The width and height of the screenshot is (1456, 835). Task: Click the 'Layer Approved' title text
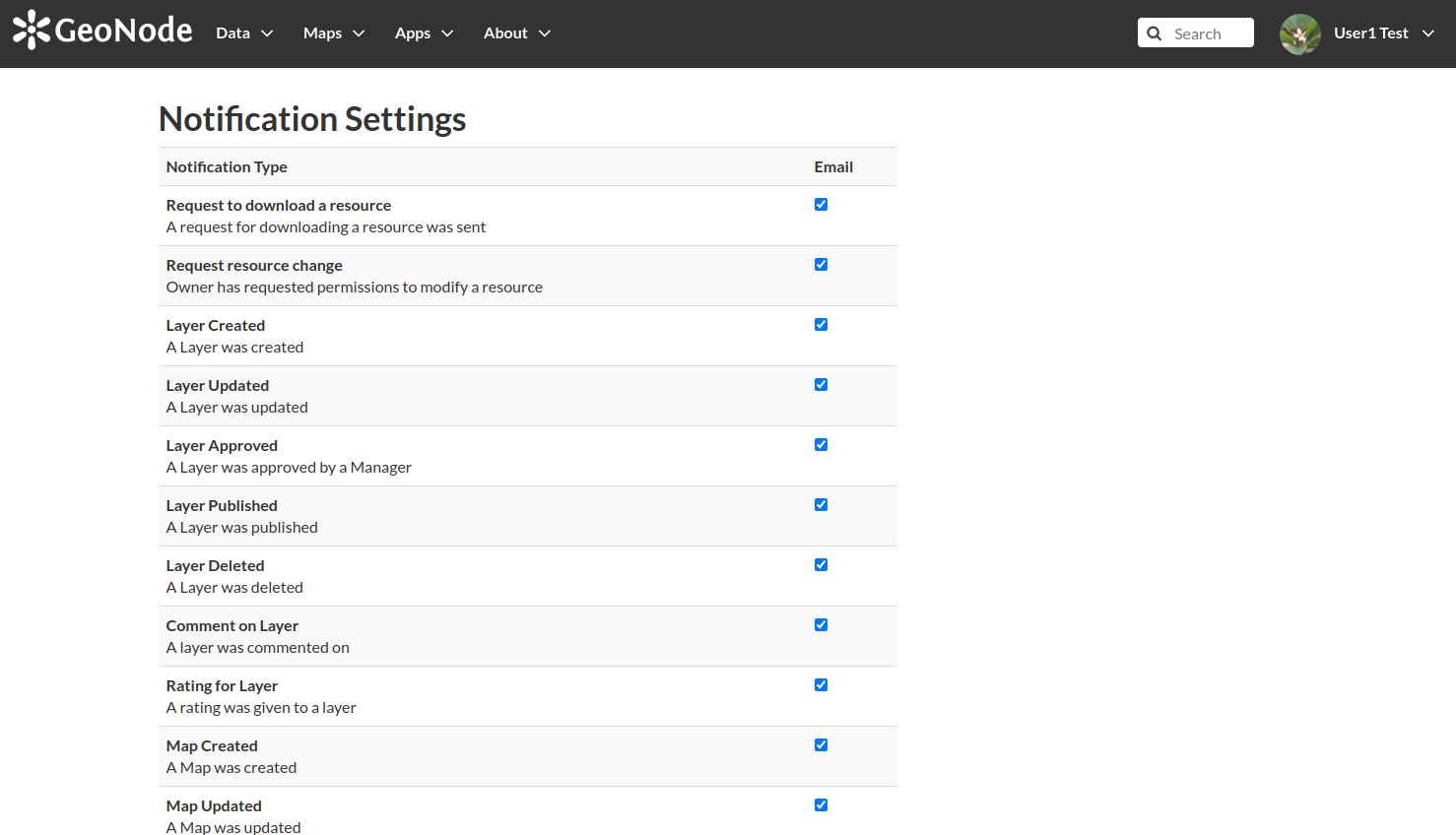(x=222, y=446)
